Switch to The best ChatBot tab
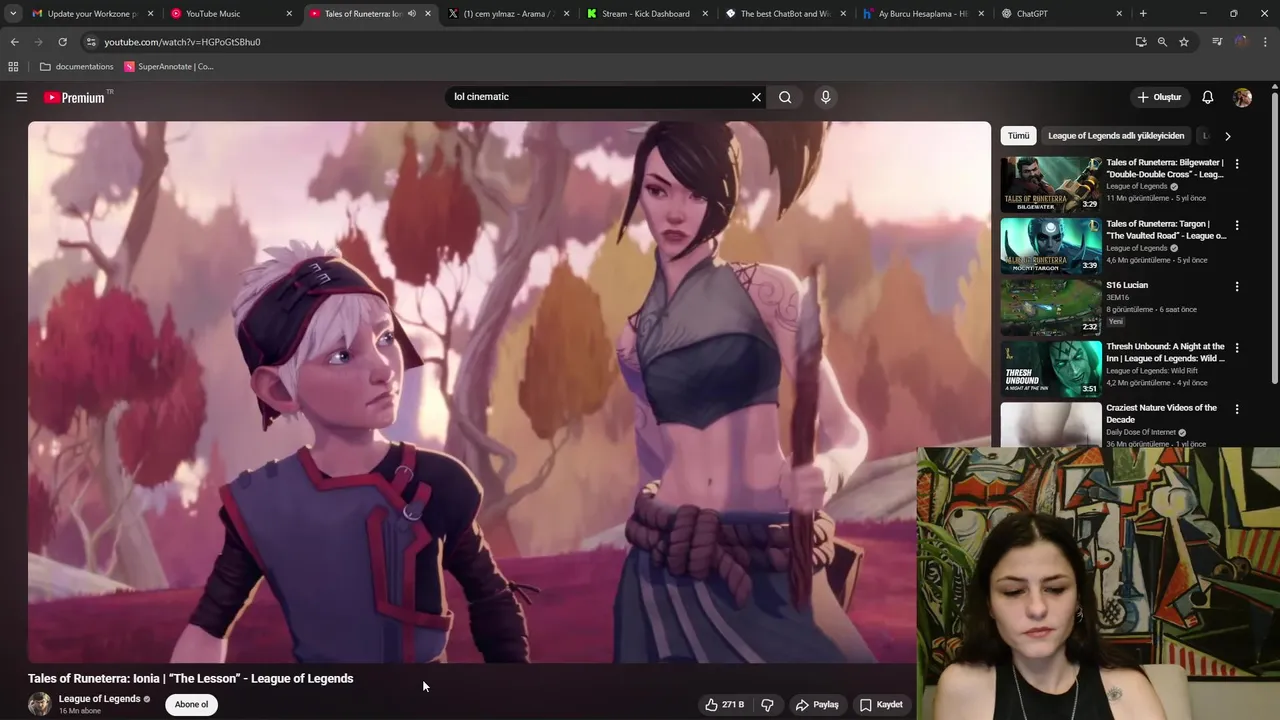 click(784, 14)
